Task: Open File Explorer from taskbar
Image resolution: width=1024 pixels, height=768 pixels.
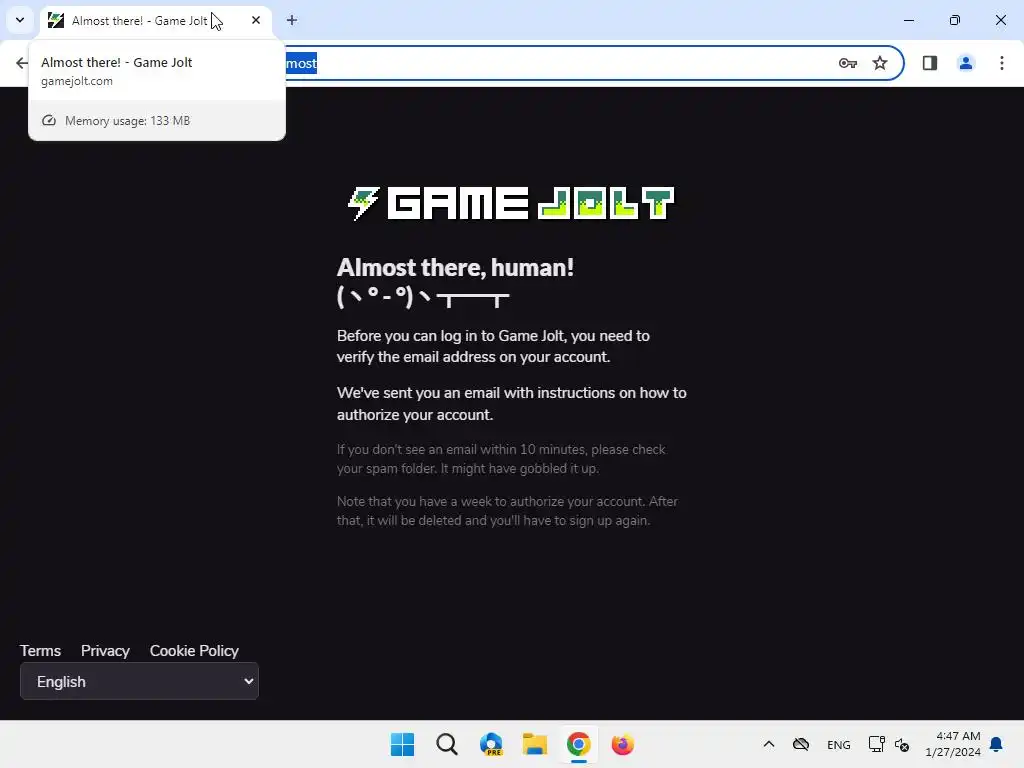Action: [x=535, y=744]
